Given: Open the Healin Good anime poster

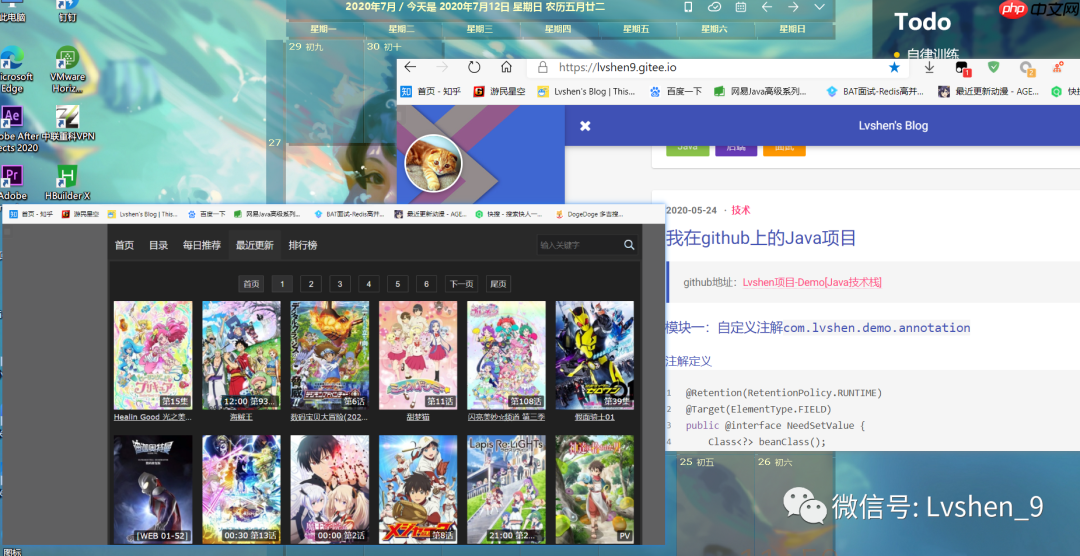Looking at the screenshot, I should pyautogui.click(x=153, y=355).
